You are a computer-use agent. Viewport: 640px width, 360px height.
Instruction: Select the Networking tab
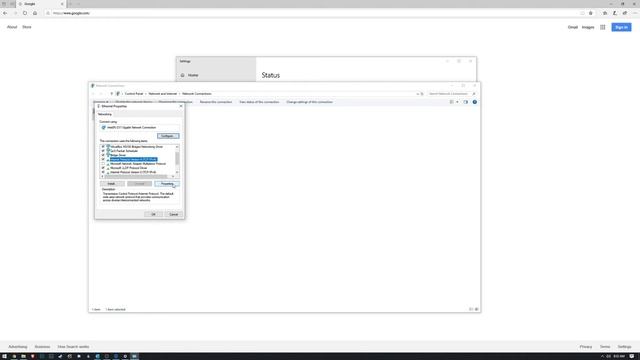point(105,114)
